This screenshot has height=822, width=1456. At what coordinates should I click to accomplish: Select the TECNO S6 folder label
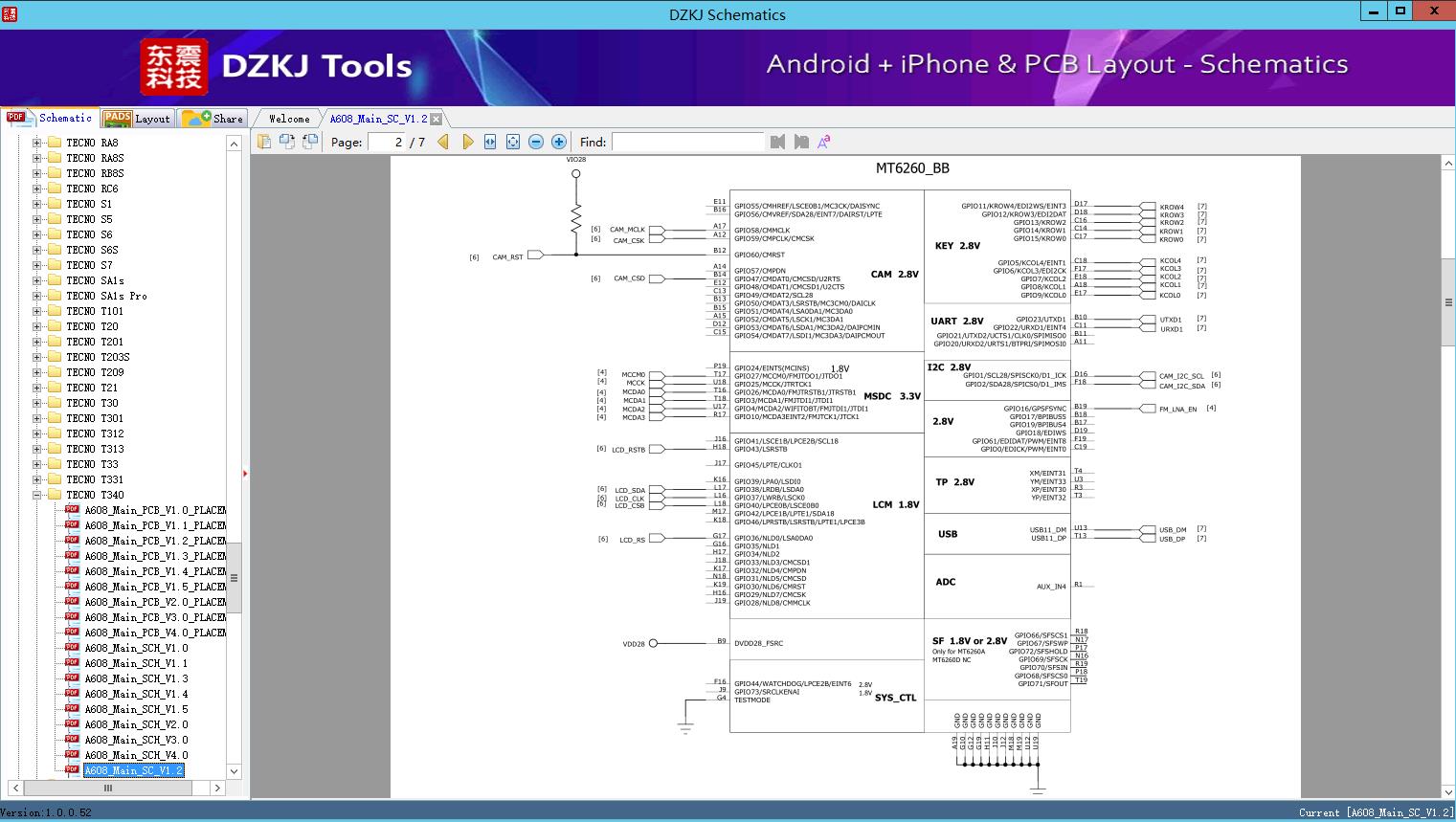pos(89,234)
